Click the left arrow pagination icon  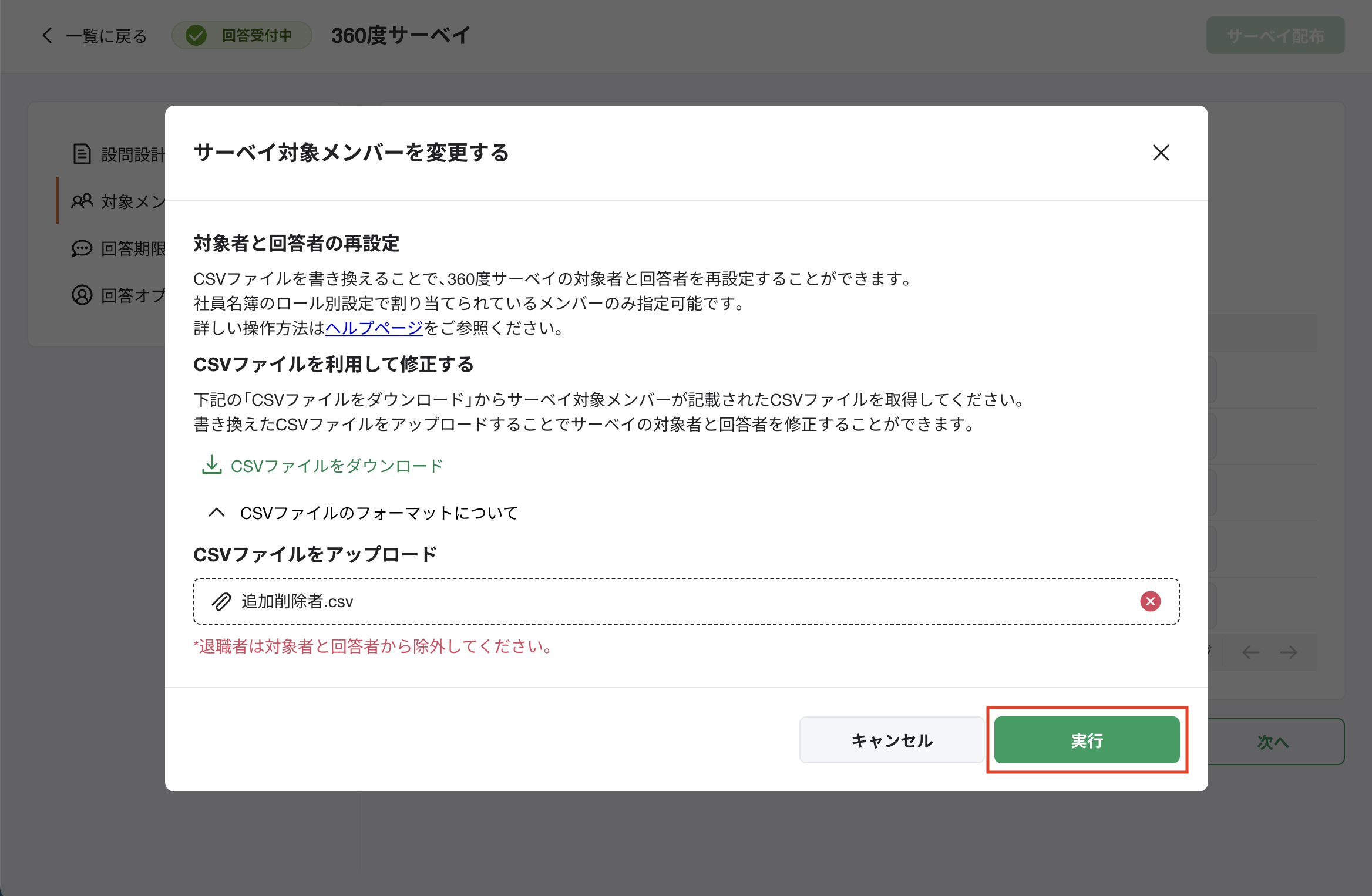[x=1250, y=652]
